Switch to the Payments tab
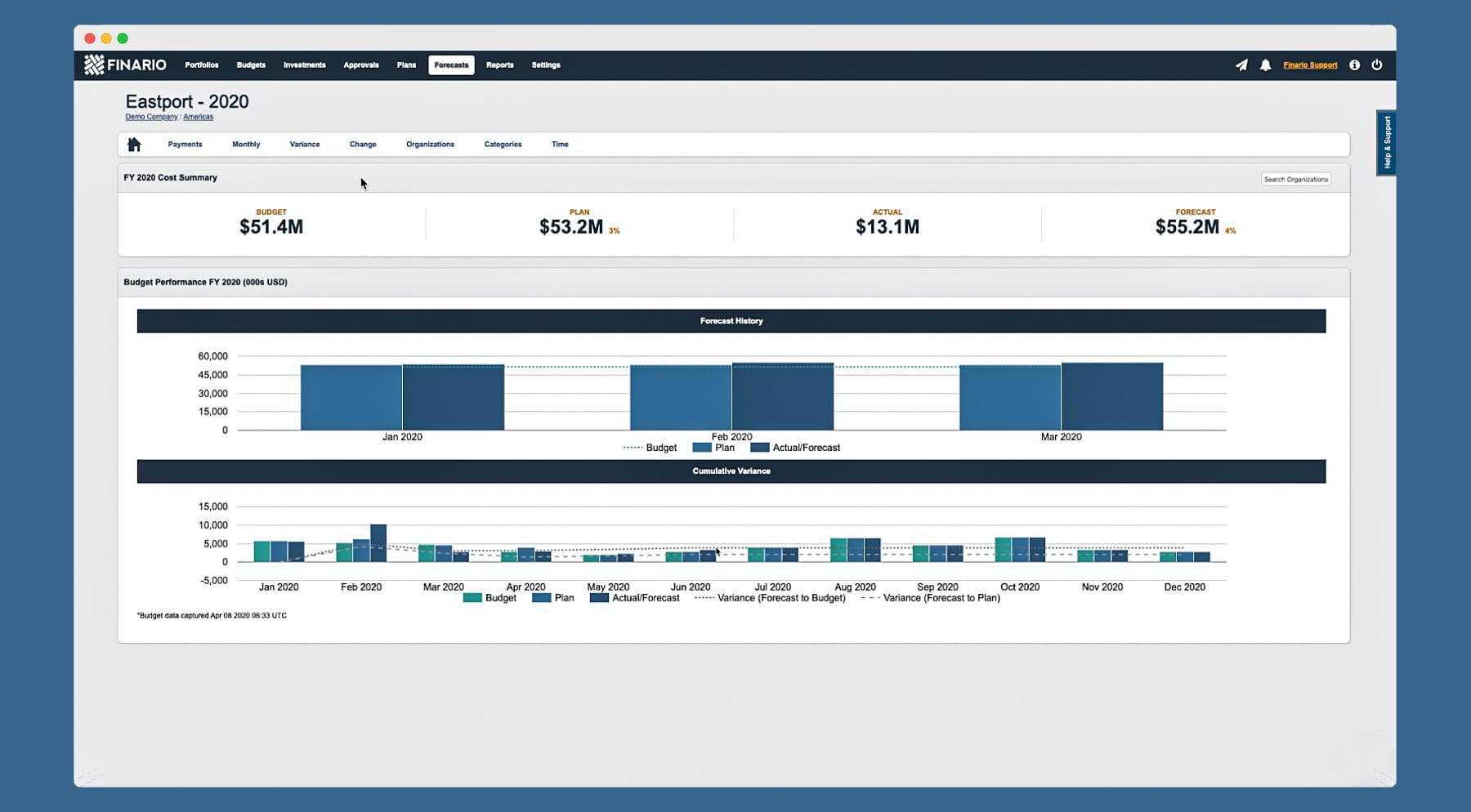This screenshot has height=812, width=1471. [x=185, y=145]
